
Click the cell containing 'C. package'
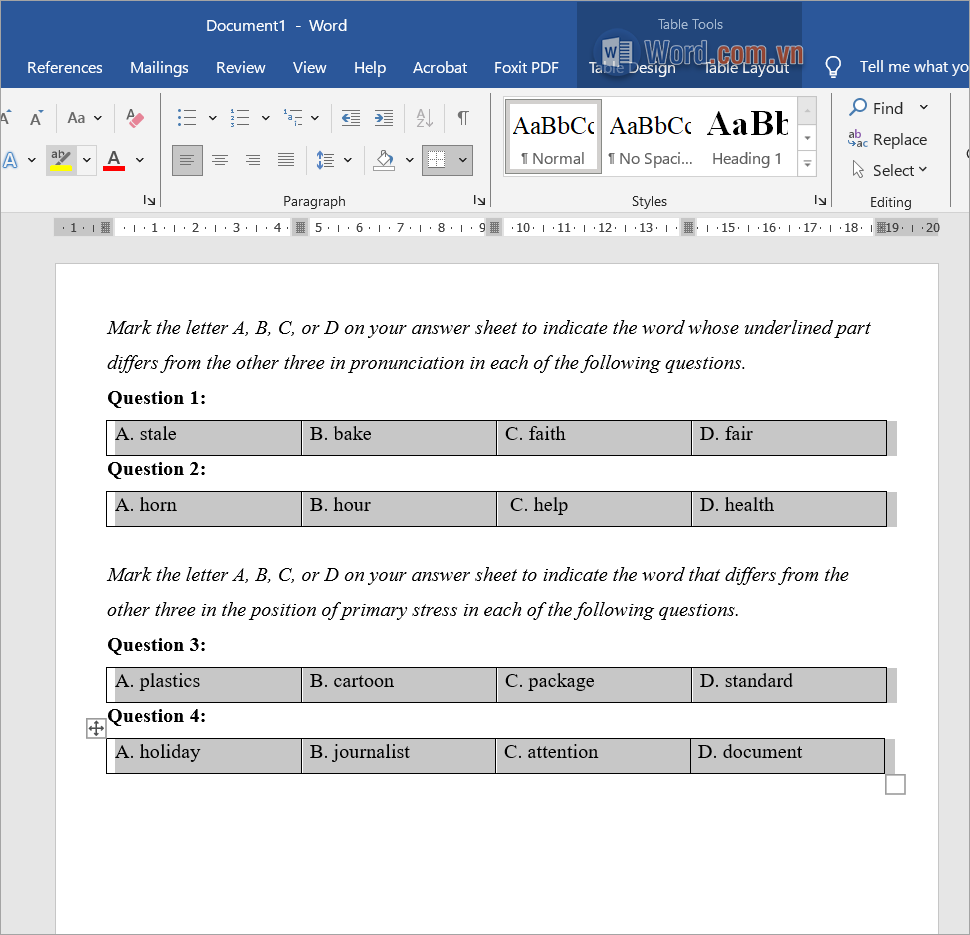coord(594,685)
